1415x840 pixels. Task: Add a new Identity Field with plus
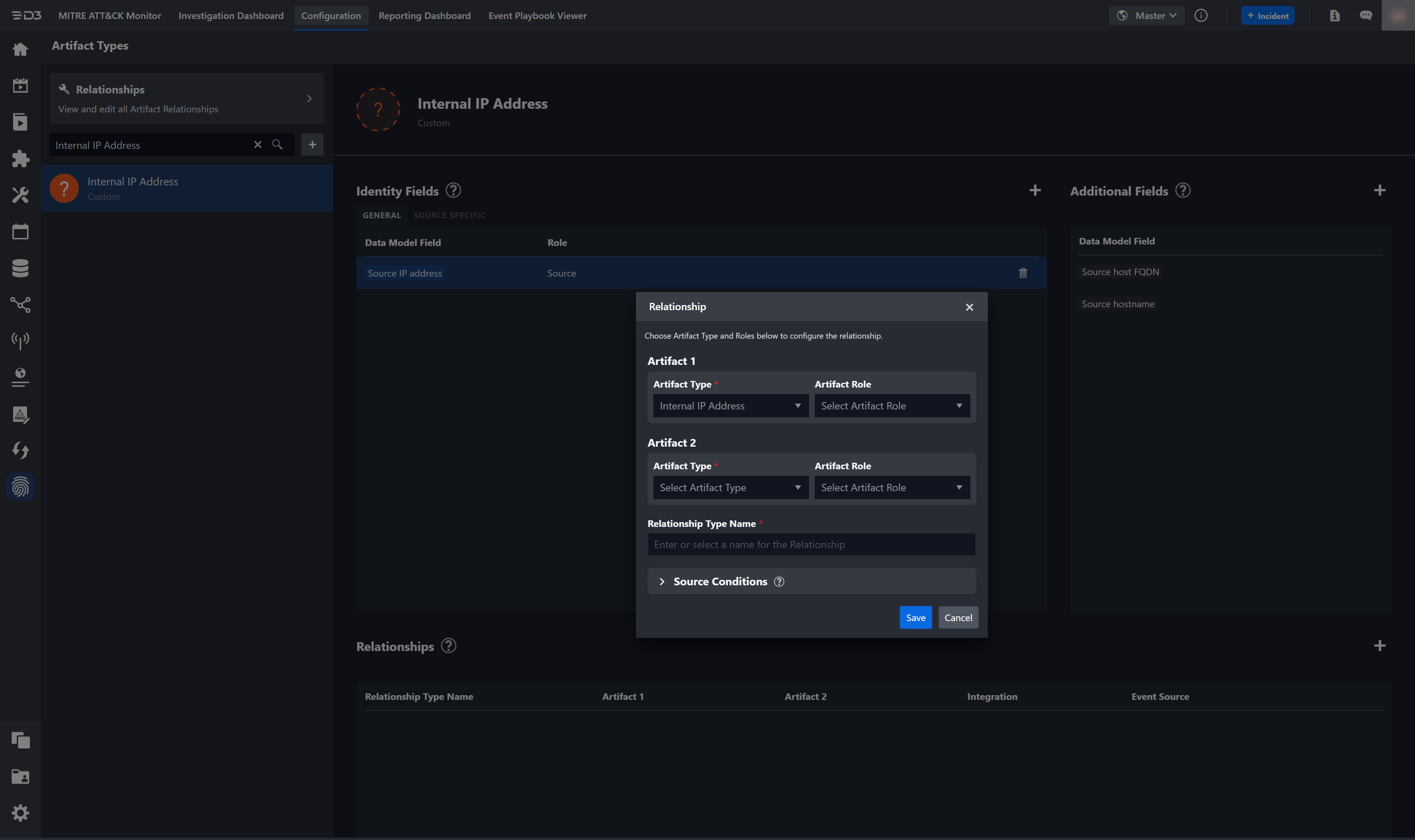[x=1035, y=190]
